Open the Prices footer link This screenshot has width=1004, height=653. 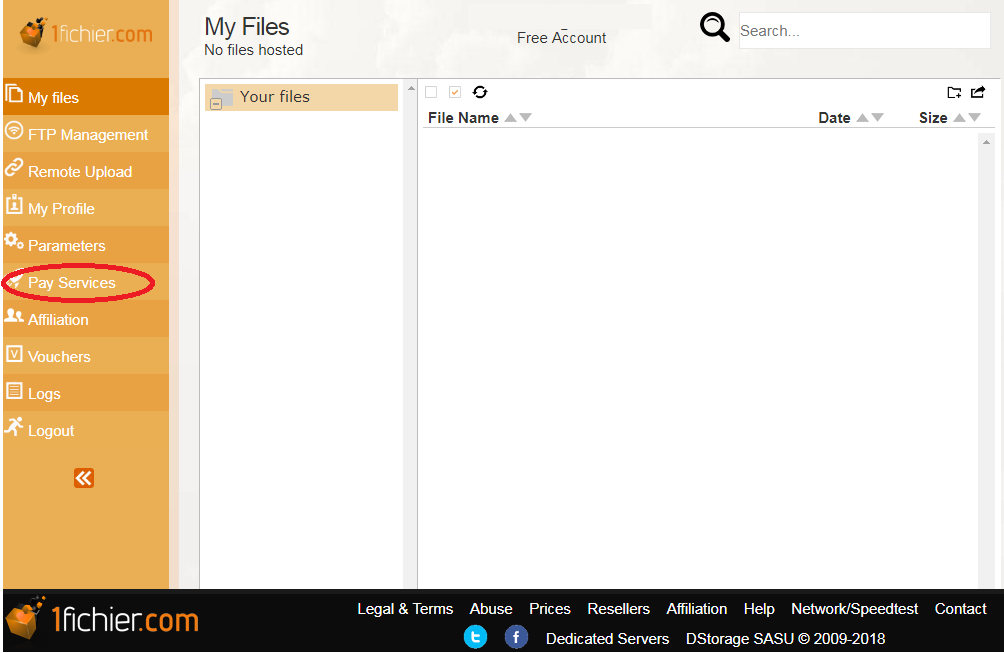[x=549, y=609]
